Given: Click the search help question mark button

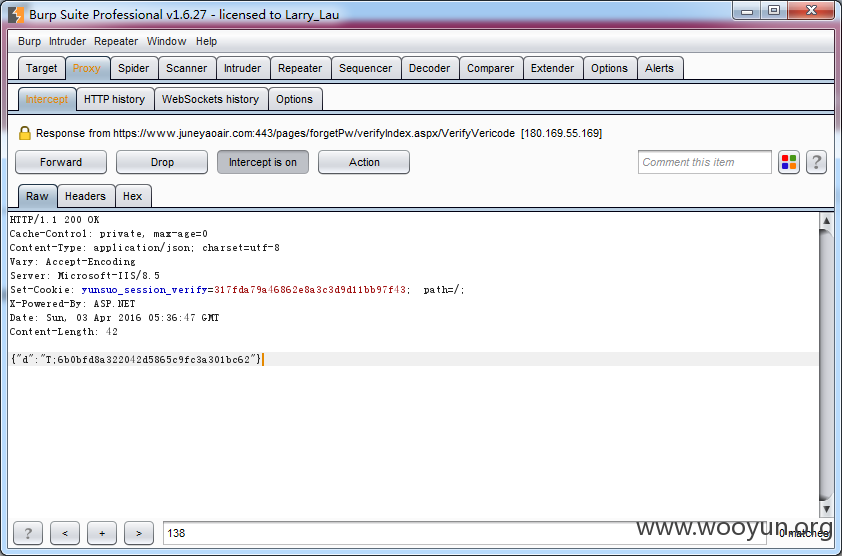Looking at the screenshot, I should pos(28,533).
